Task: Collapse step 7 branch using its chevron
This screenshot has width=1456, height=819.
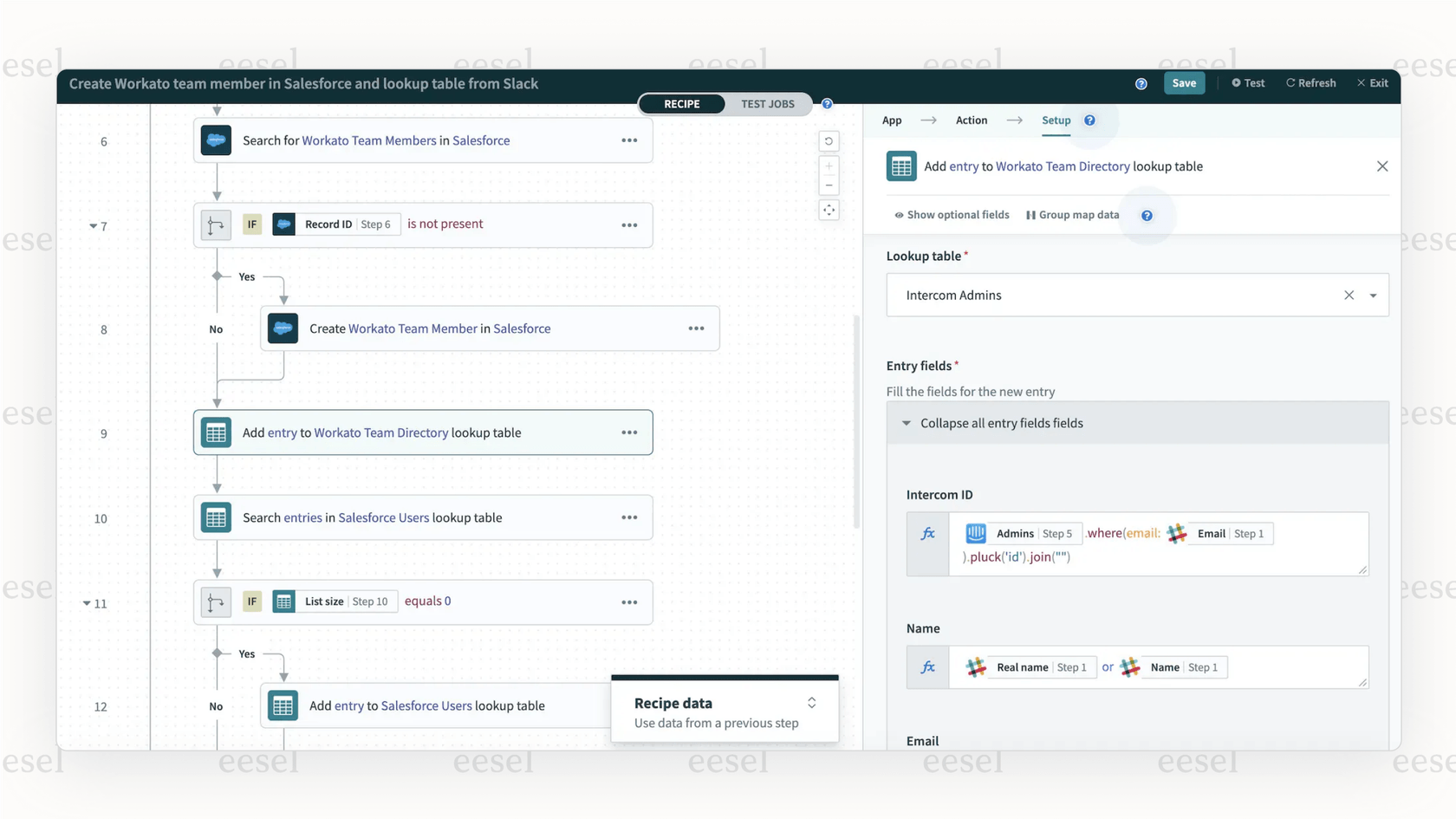Action: 94,225
